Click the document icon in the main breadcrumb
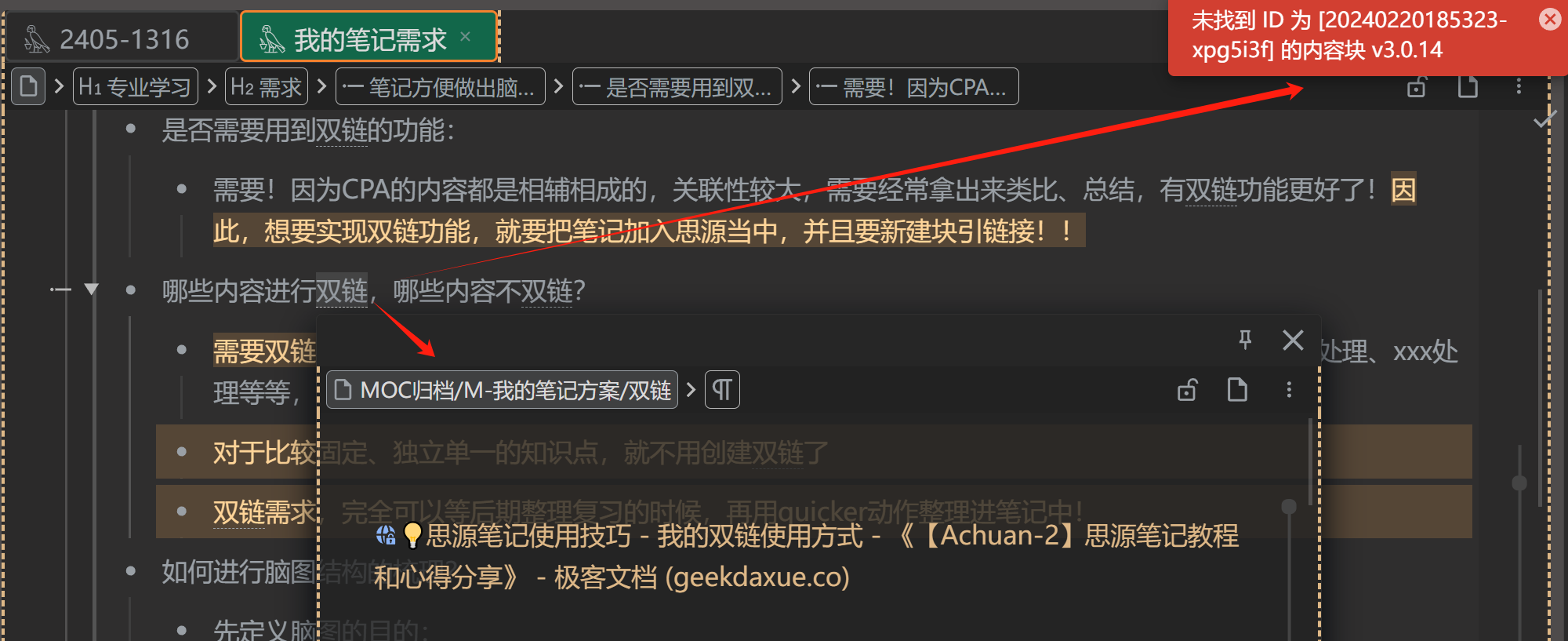1568x641 pixels. pos(28,86)
